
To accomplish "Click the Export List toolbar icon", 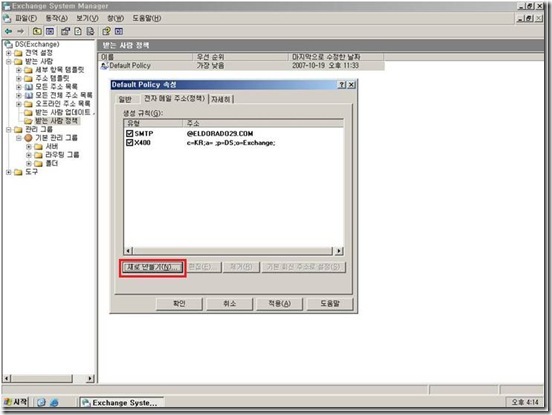I will tap(90, 31).
